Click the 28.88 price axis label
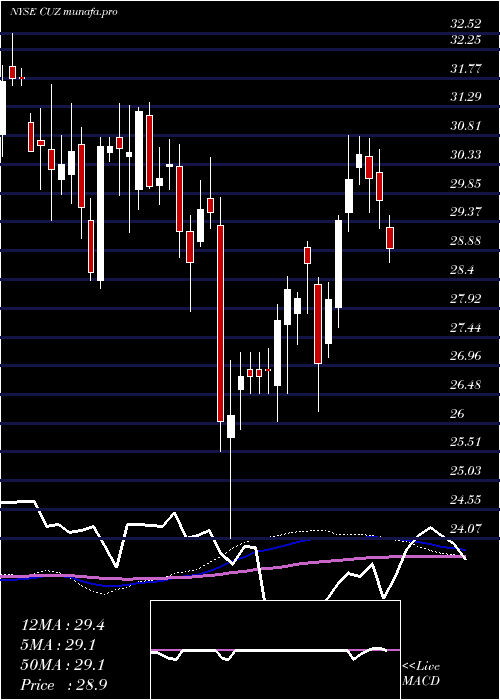The height and width of the screenshot is (700, 500). pyautogui.click(x=466, y=241)
